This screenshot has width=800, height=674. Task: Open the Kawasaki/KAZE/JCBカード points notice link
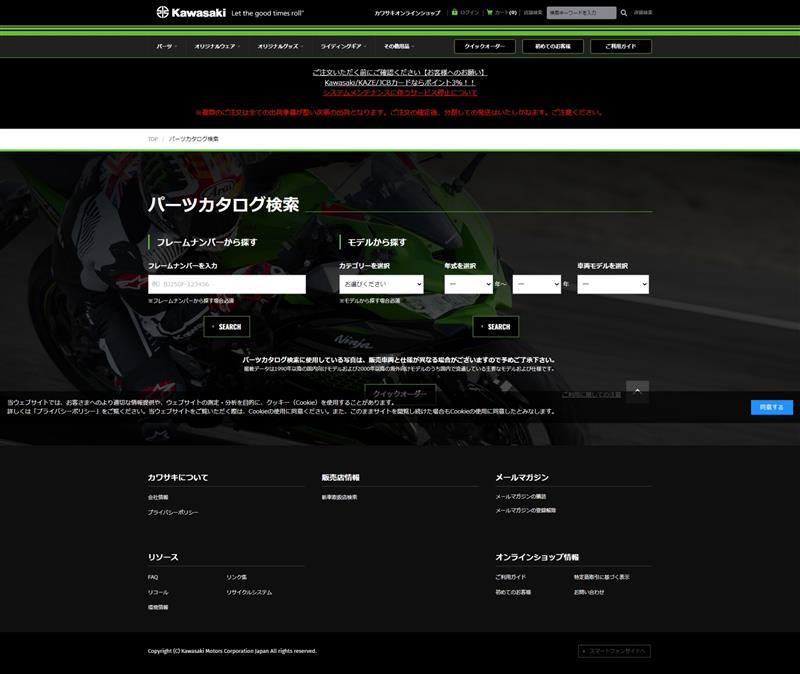tap(399, 82)
